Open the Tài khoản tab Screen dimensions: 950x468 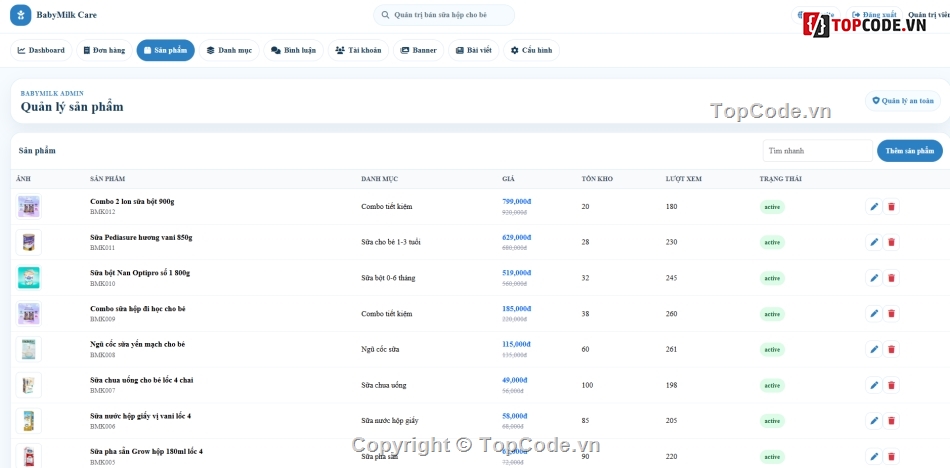click(x=358, y=50)
